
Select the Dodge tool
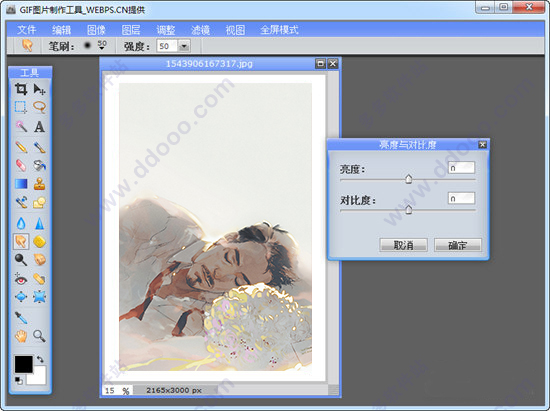[x=21, y=260]
